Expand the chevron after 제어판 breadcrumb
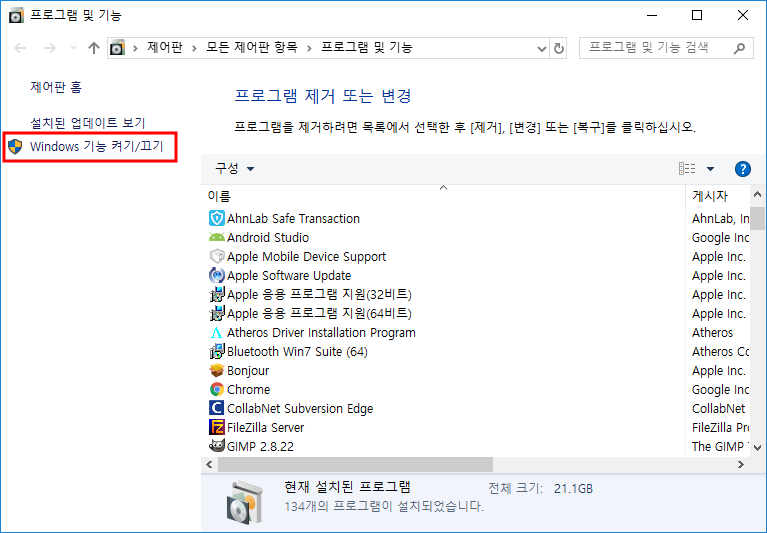The image size is (767, 533). tap(194, 48)
